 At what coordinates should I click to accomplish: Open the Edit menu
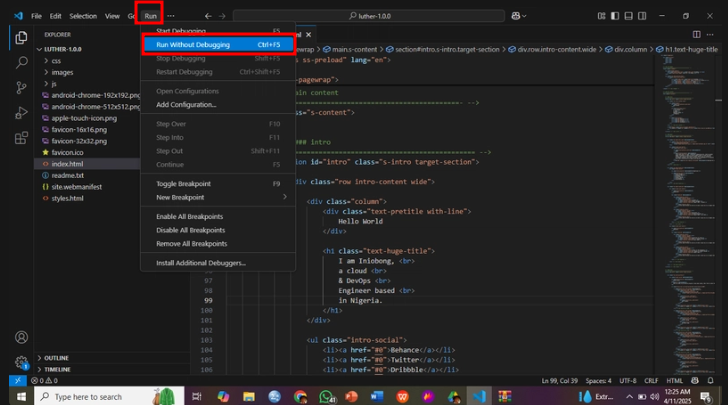tap(55, 16)
